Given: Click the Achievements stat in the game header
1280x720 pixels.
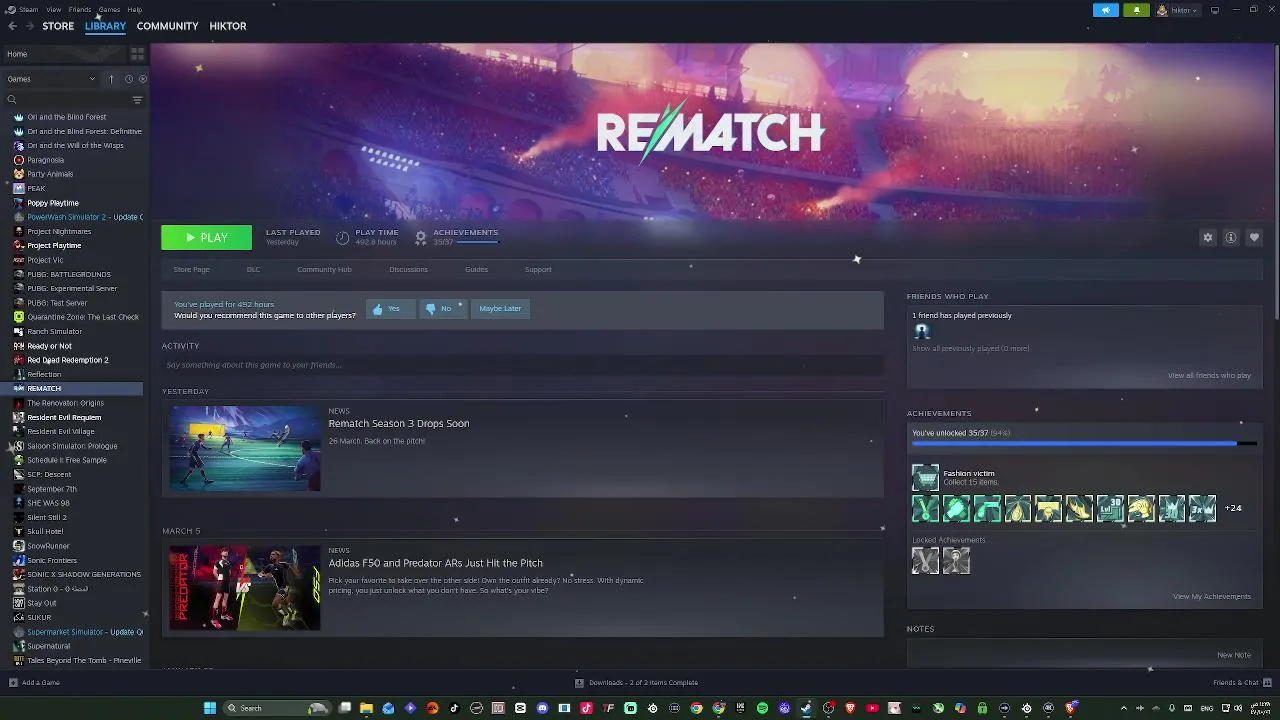Looking at the screenshot, I should click(x=457, y=237).
